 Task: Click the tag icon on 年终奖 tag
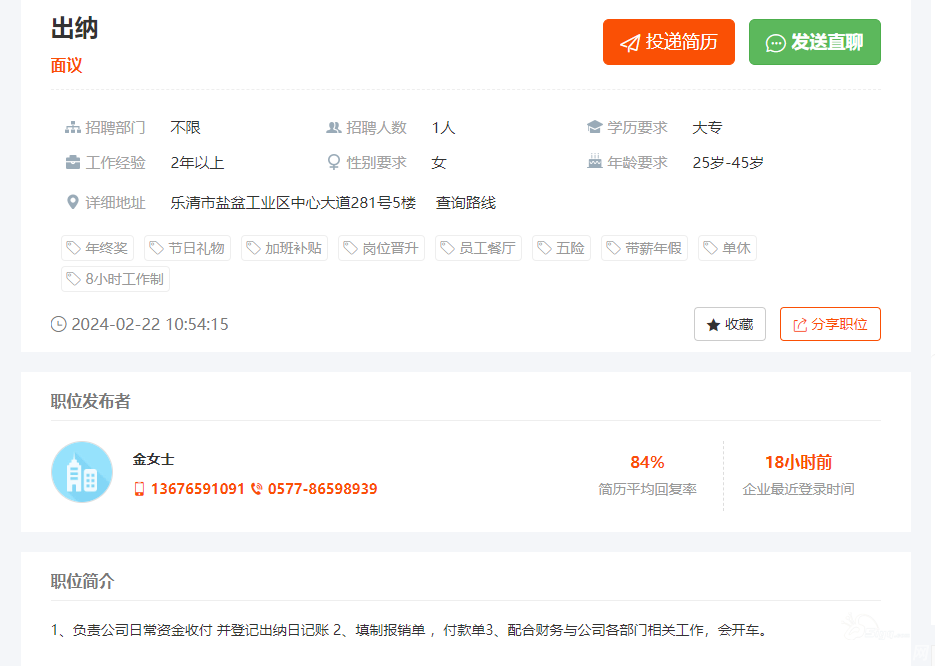coord(73,248)
